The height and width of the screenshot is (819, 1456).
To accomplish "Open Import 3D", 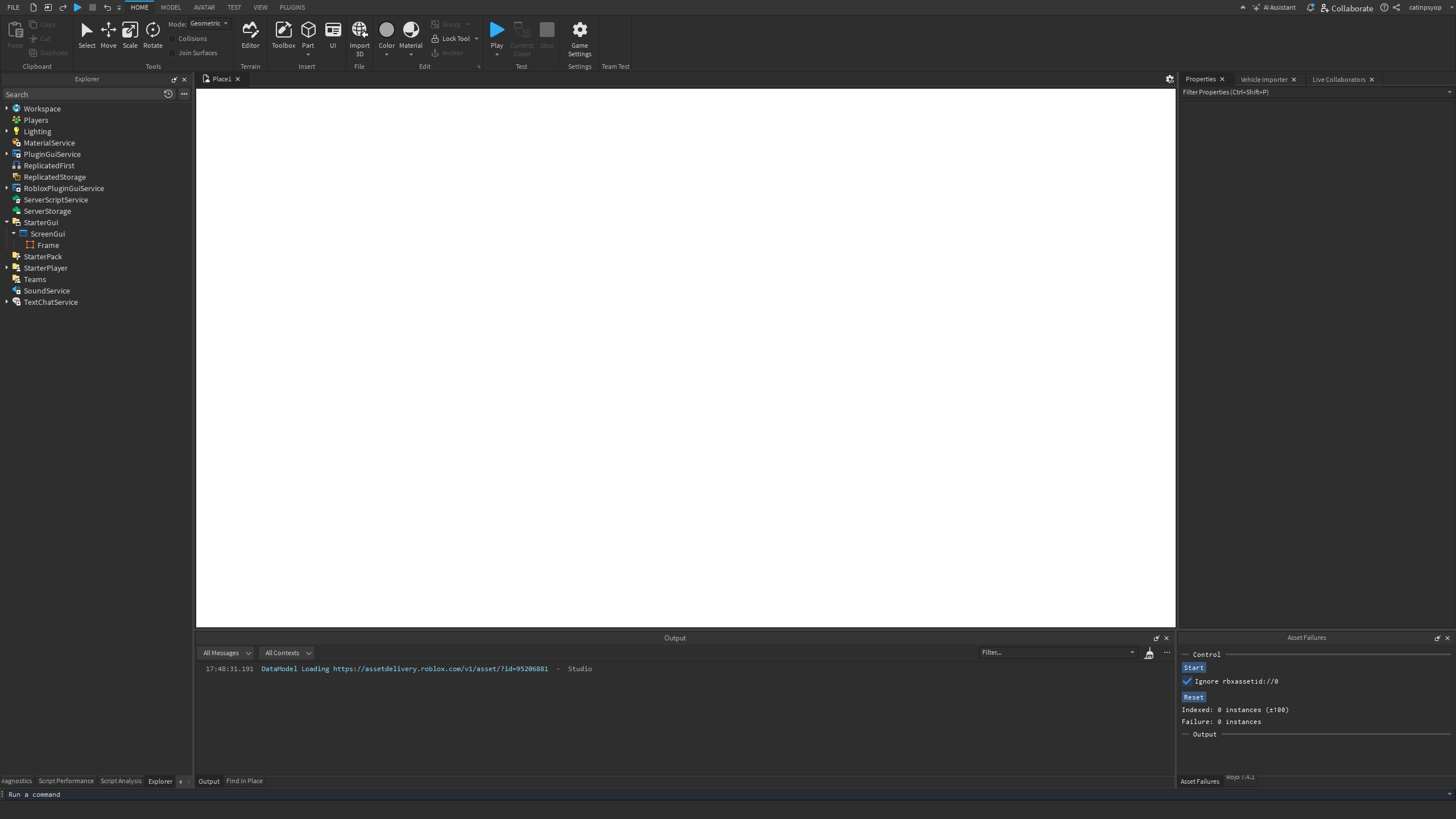I will point(359,35).
